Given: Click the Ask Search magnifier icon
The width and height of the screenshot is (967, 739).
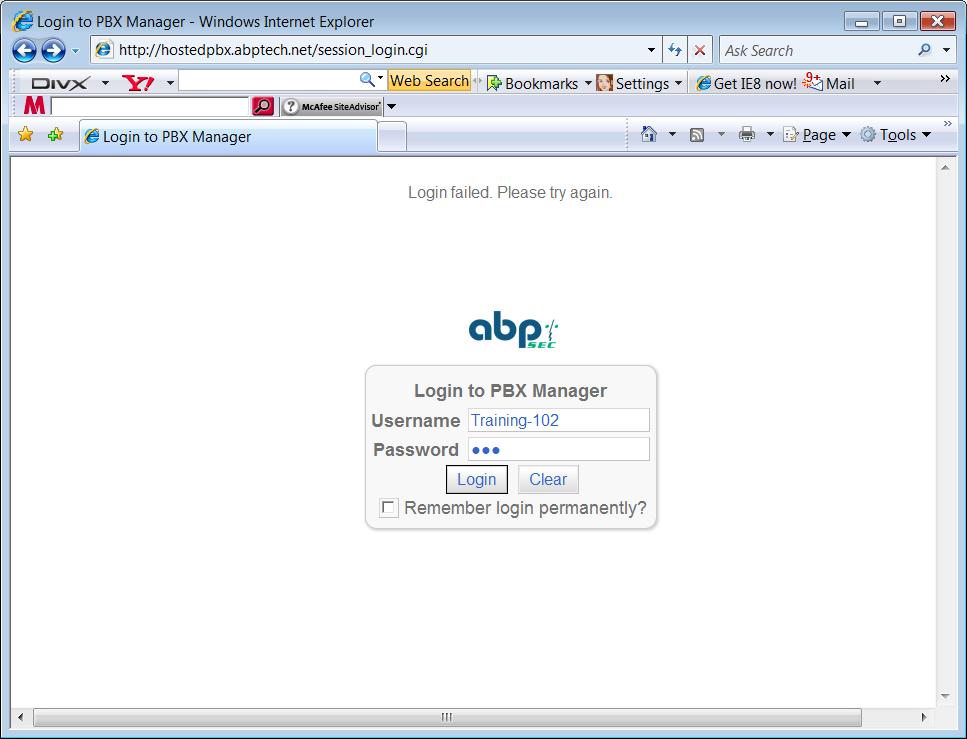Looking at the screenshot, I should point(924,50).
